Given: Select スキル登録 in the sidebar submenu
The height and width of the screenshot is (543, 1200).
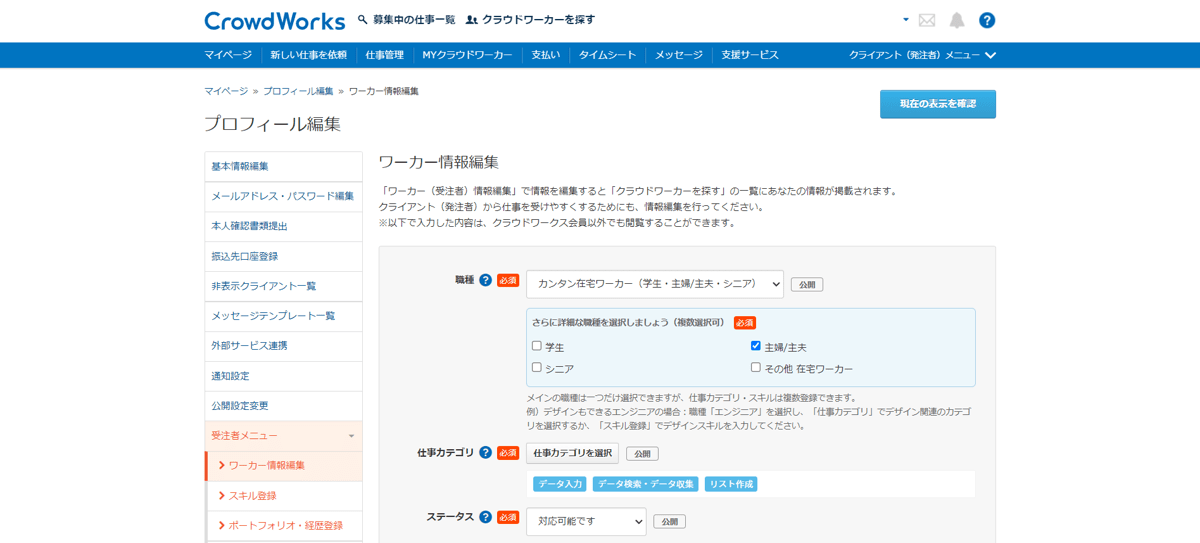Looking at the screenshot, I should (x=284, y=496).
